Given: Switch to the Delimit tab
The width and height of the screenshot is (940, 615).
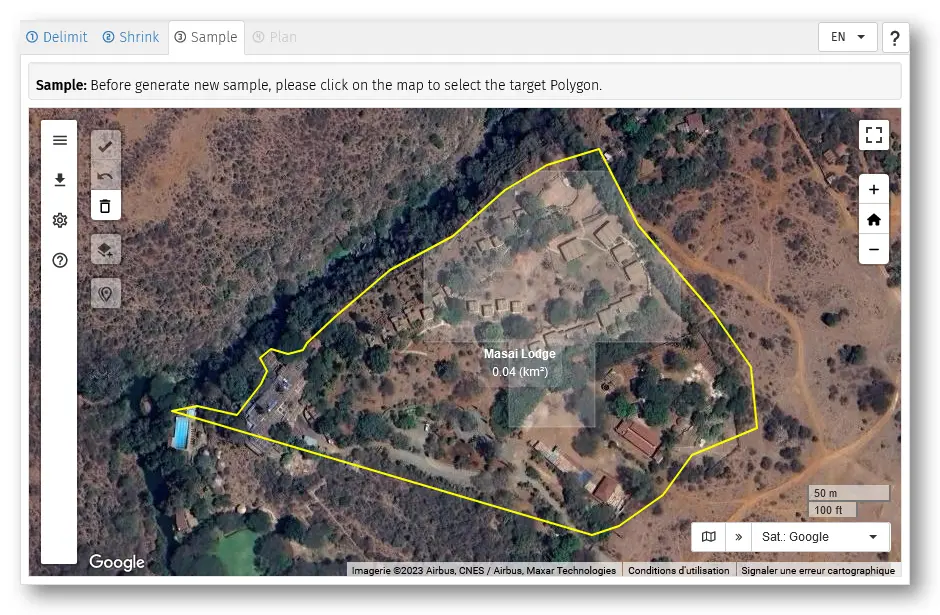Looking at the screenshot, I should (x=57, y=37).
